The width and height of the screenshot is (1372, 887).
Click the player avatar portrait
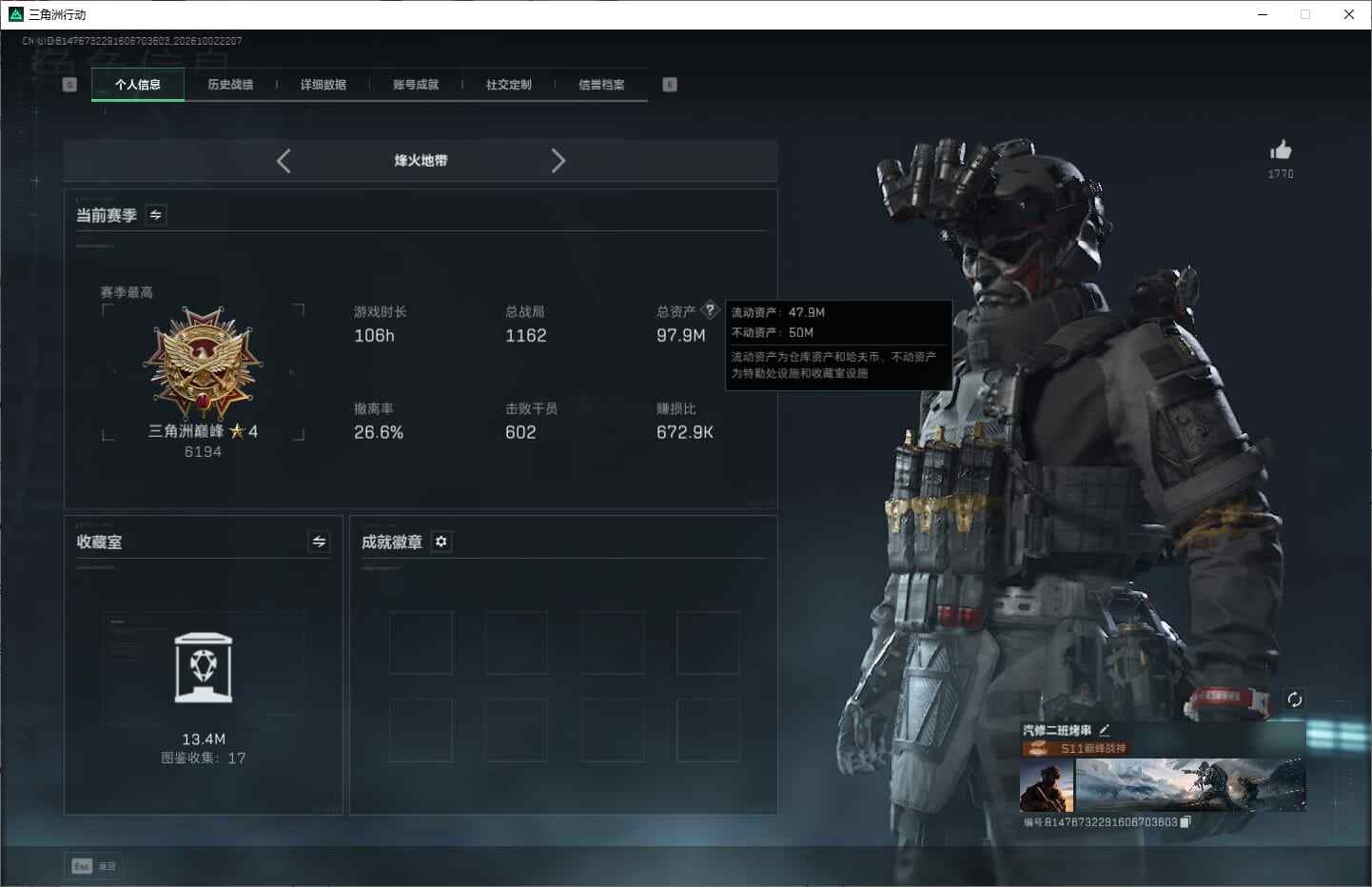pos(1047,785)
